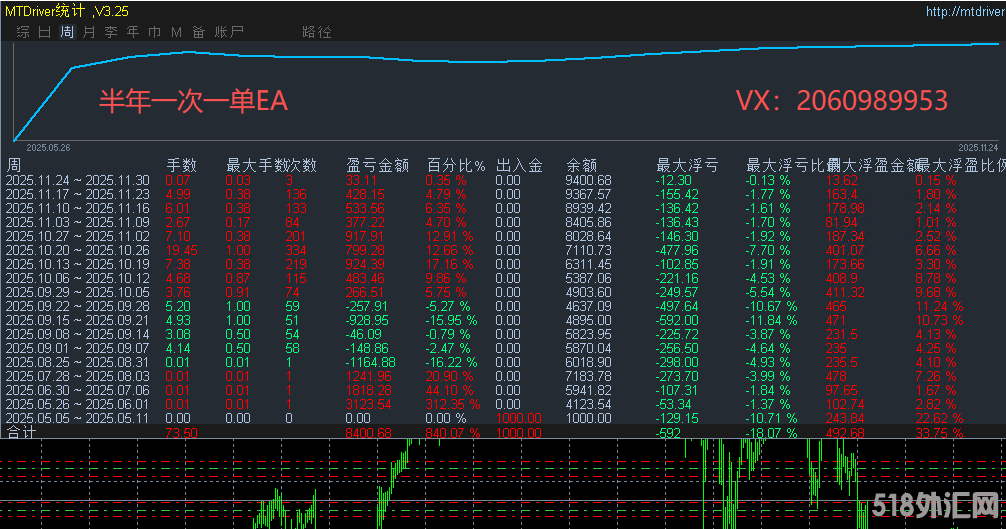1006x529 pixels.
Task: Click the 手数 column header
Action: [181, 165]
